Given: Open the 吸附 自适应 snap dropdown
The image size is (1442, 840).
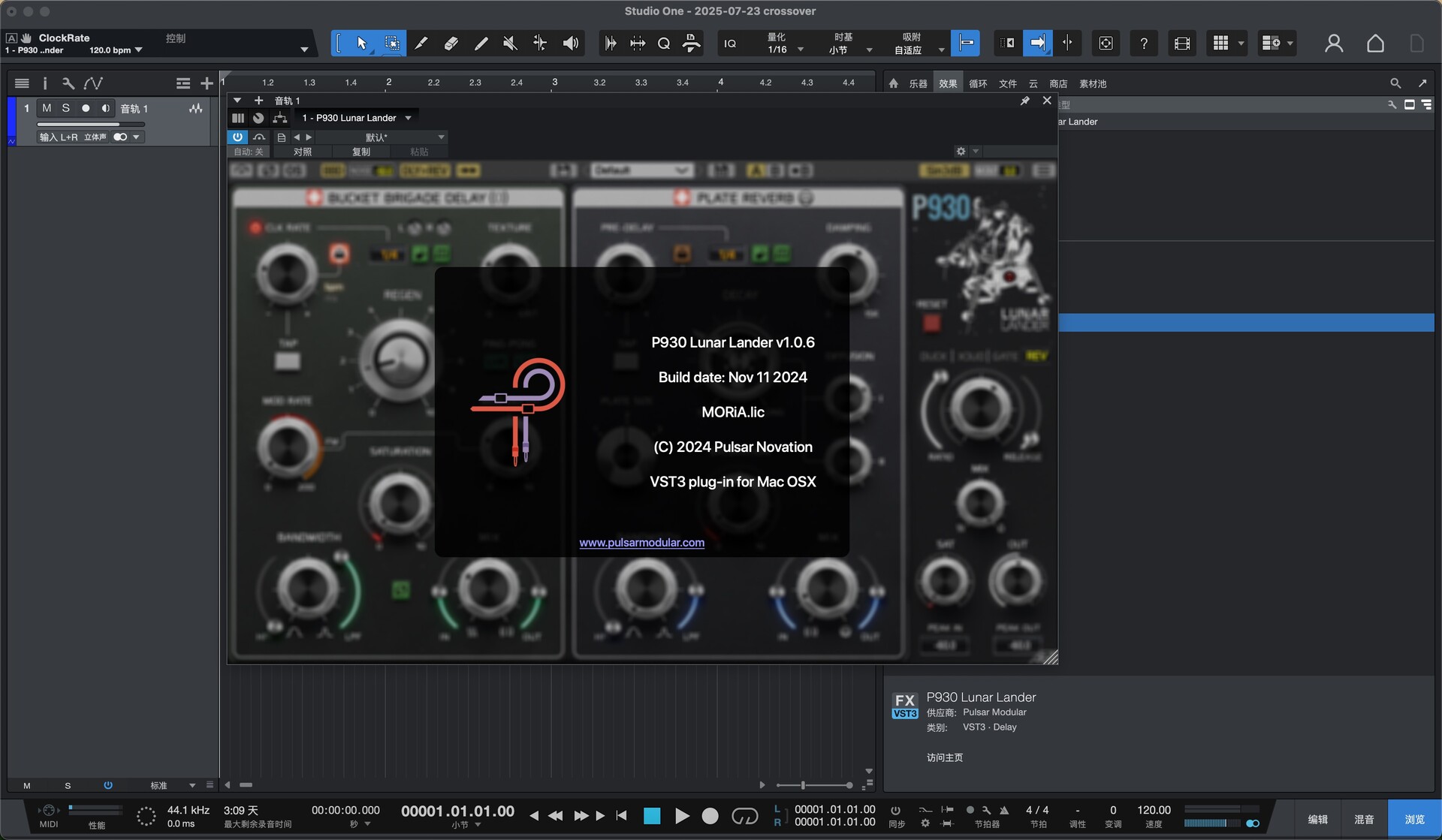Looking at the screenshot, I should [918, 44].
